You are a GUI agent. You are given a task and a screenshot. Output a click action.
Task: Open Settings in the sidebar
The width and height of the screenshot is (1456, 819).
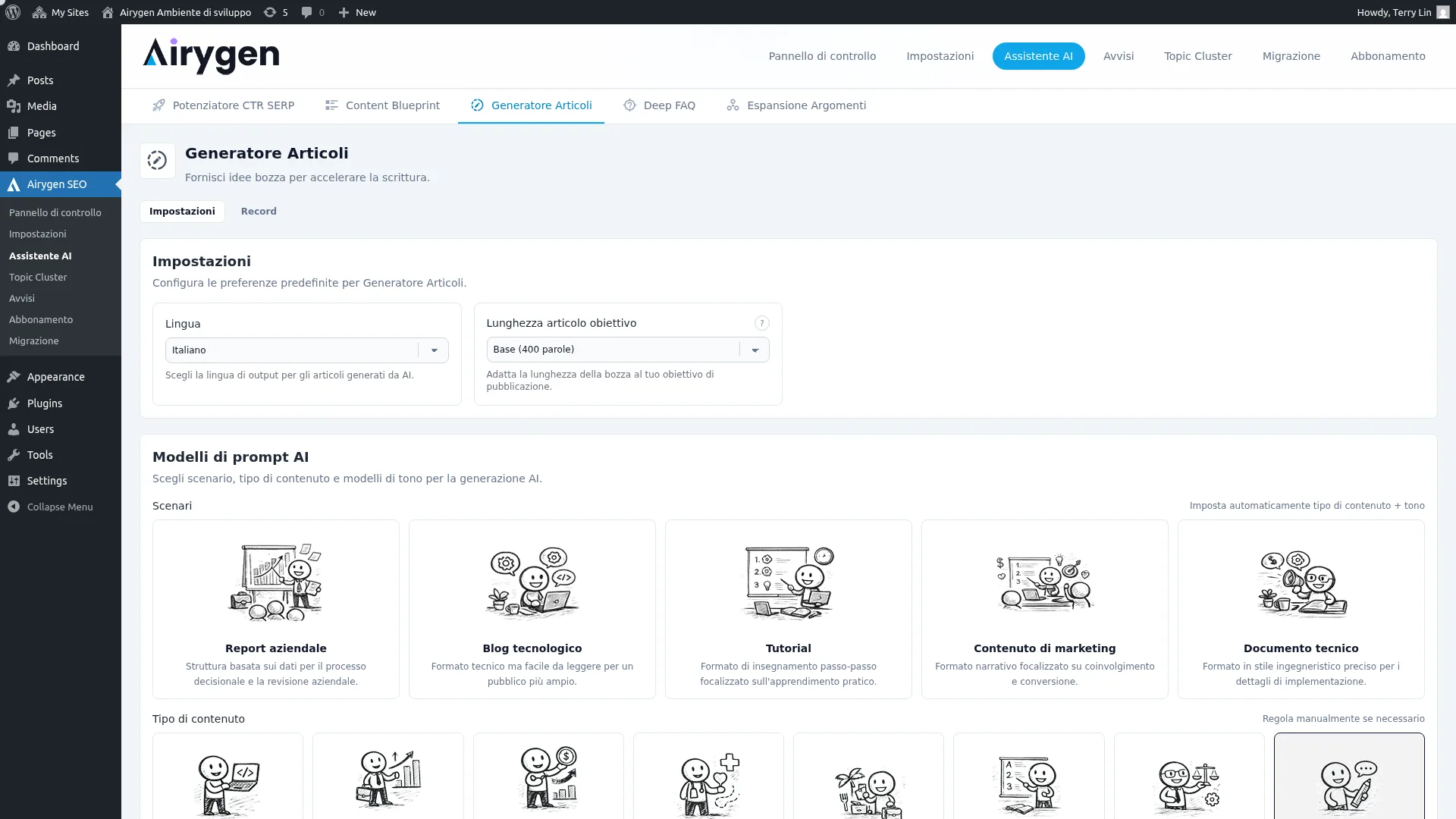[61, 481]
